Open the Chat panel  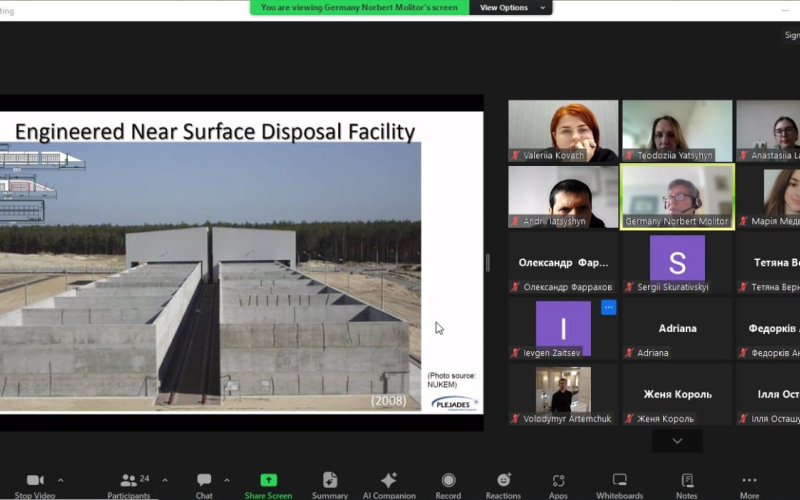point(204,486)
